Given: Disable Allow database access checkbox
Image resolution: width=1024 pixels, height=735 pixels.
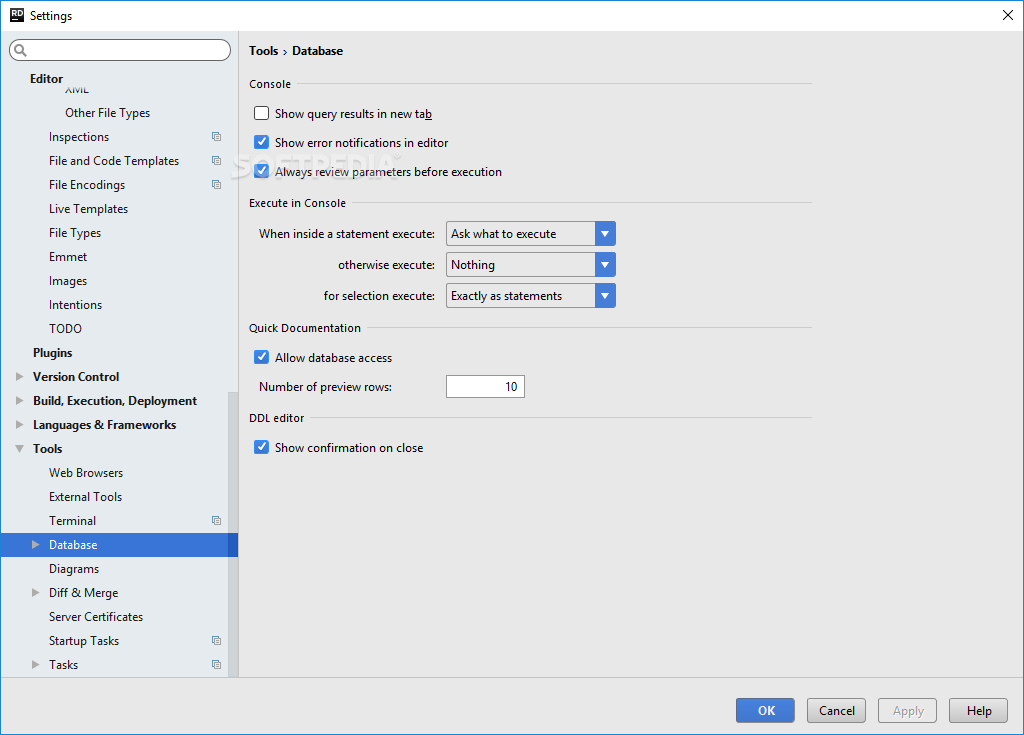Looking at the screenshot, I should [x=262, y=358].
